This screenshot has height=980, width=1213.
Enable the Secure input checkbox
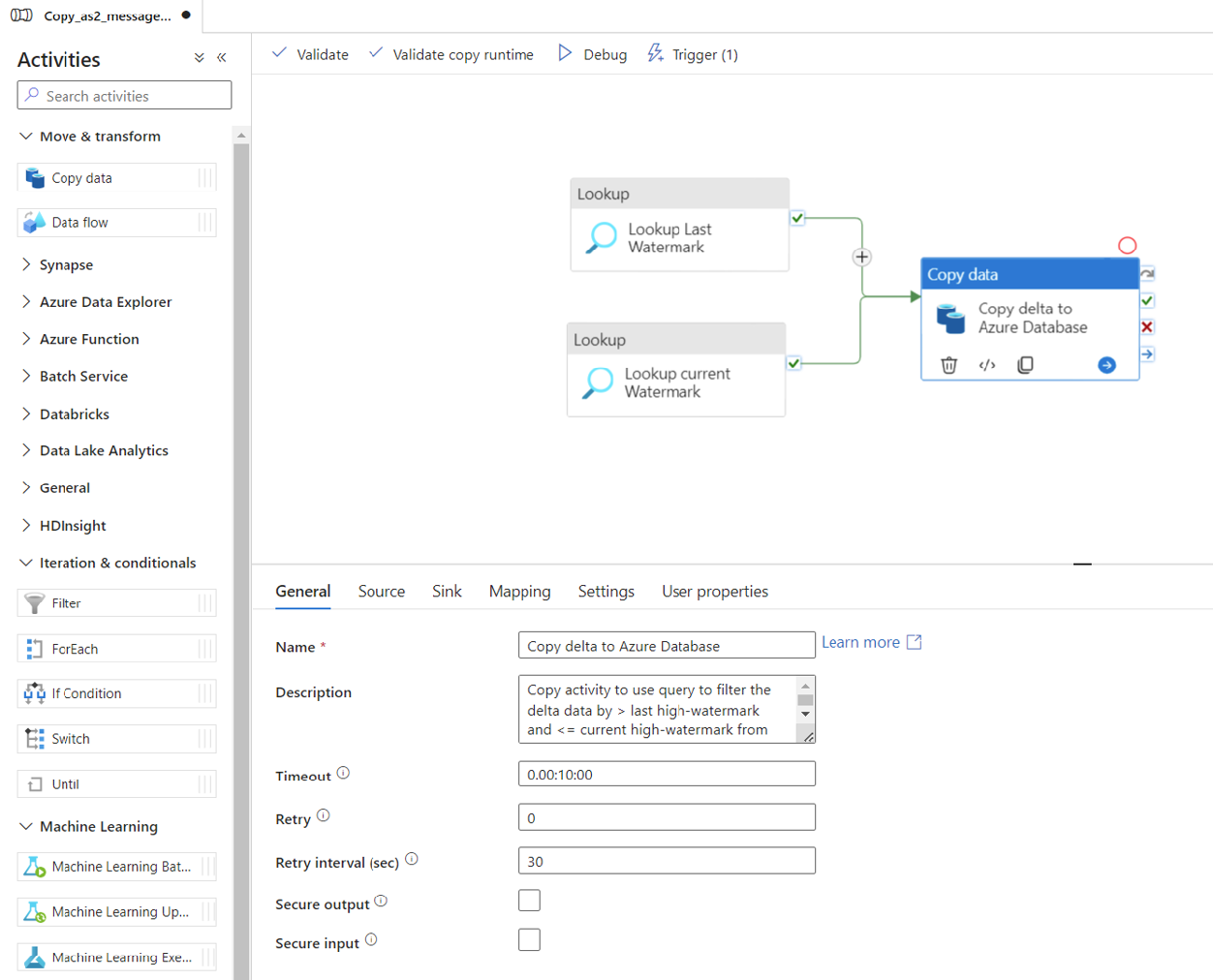529,938
